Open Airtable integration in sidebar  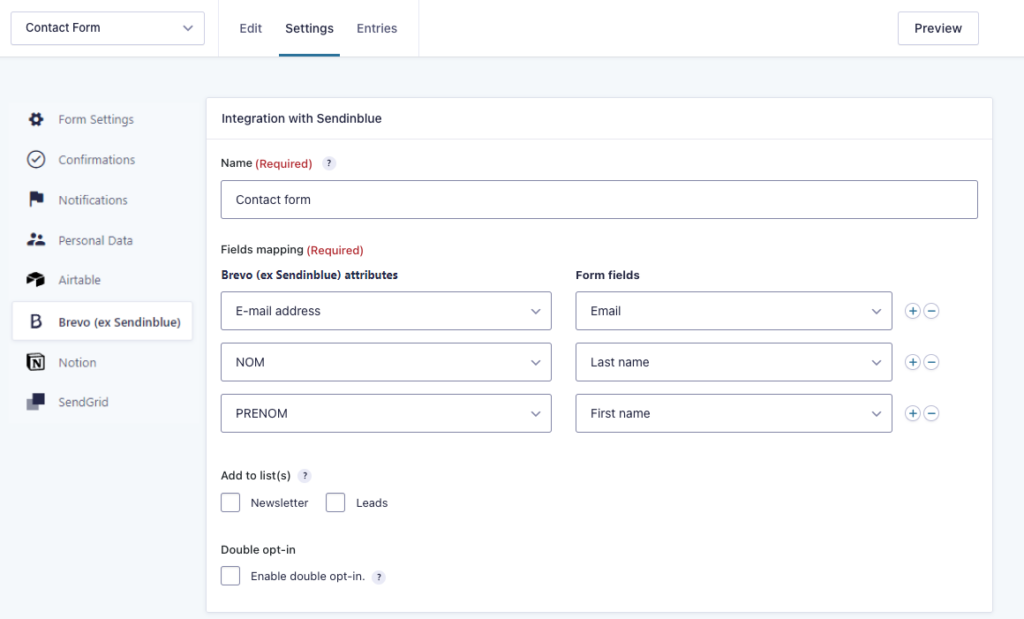click(80, 280)
